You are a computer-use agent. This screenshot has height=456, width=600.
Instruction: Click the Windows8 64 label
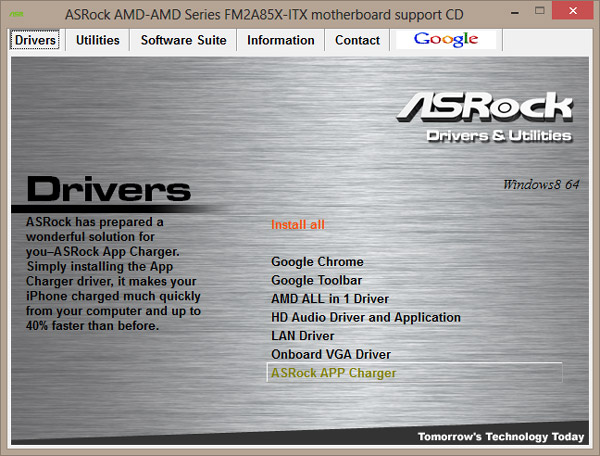[541, 184]
